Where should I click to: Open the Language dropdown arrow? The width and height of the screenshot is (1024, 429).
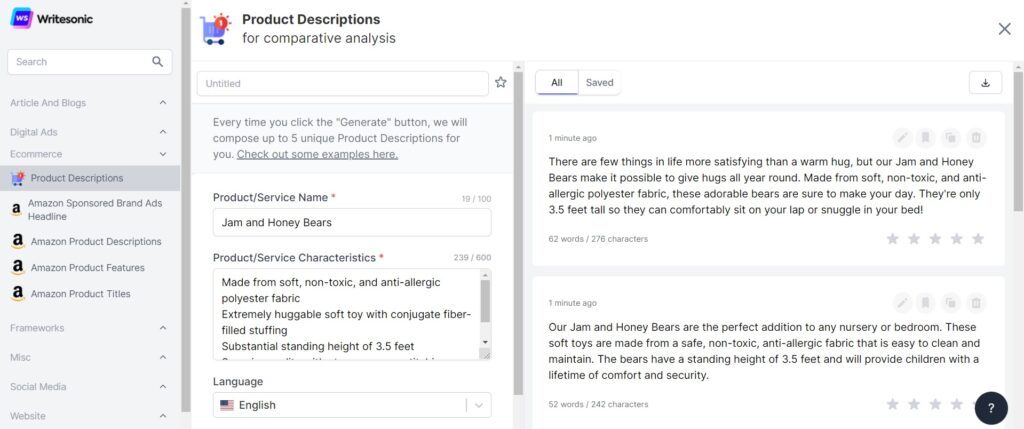point(479,405)
